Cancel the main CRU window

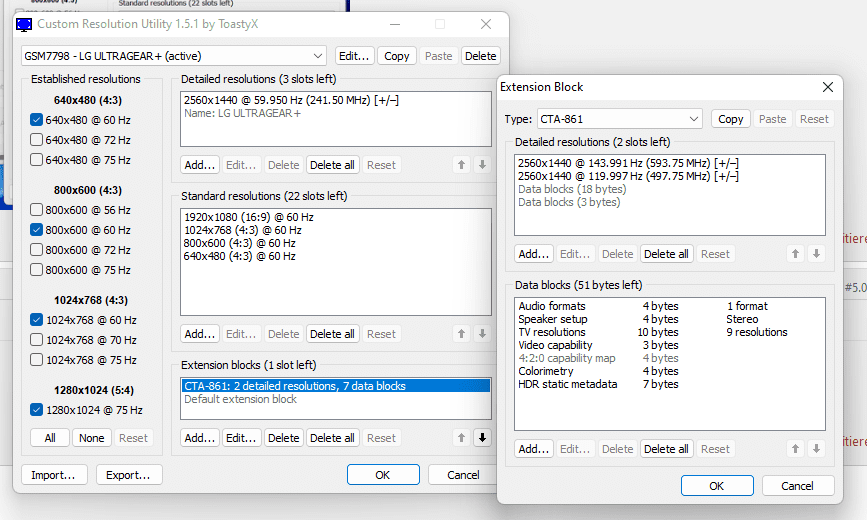pos(463,475)
